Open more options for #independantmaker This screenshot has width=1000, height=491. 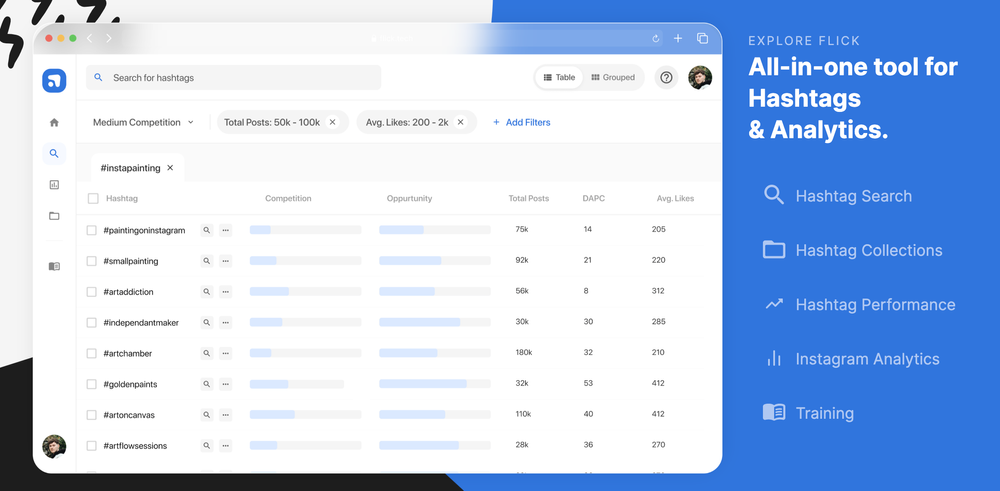[x=225, y=323]
